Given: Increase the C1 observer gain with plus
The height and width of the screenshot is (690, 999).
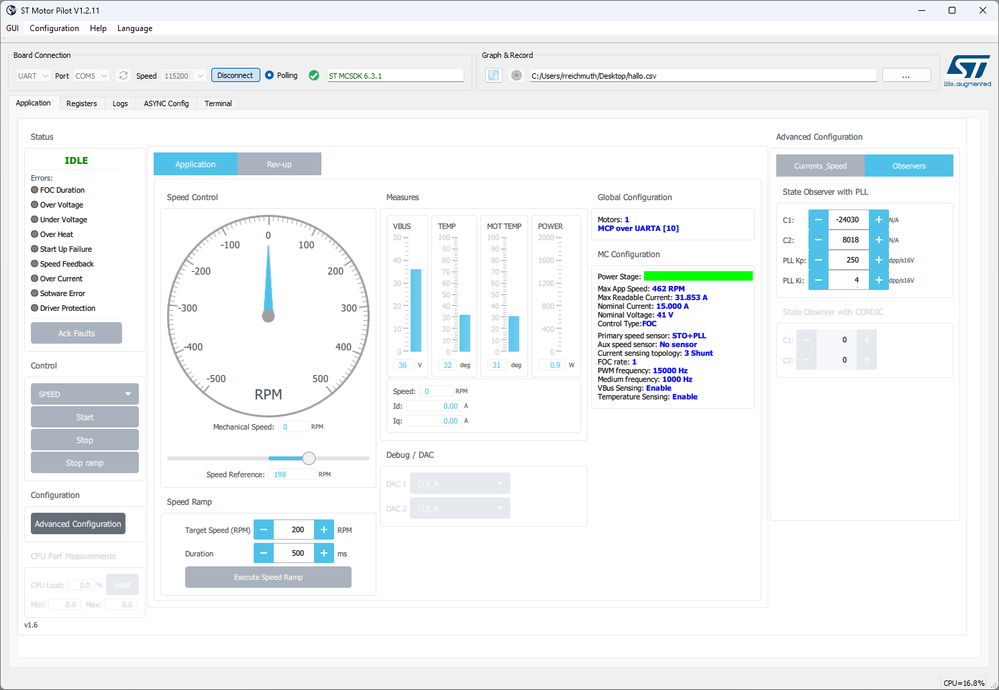Looking at the screenshot, I should pyautogui.click(x=879, y=219).
